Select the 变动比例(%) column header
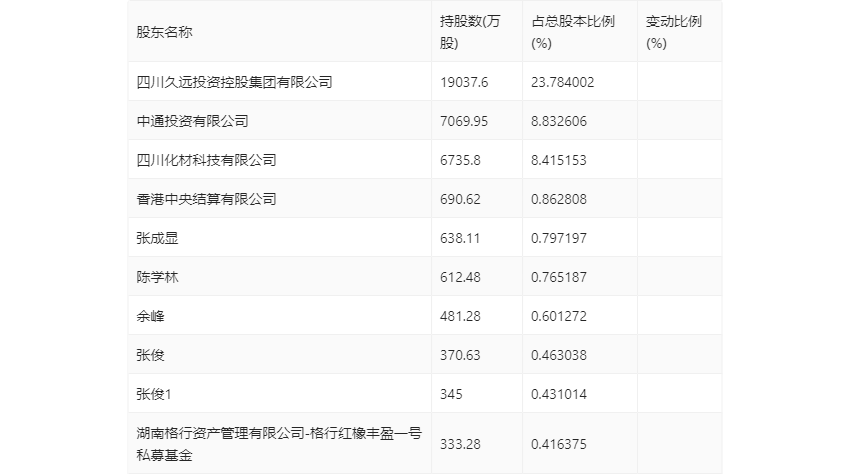Image resolution: width=850 pixels, height=474 pixels. coord(674,32)
